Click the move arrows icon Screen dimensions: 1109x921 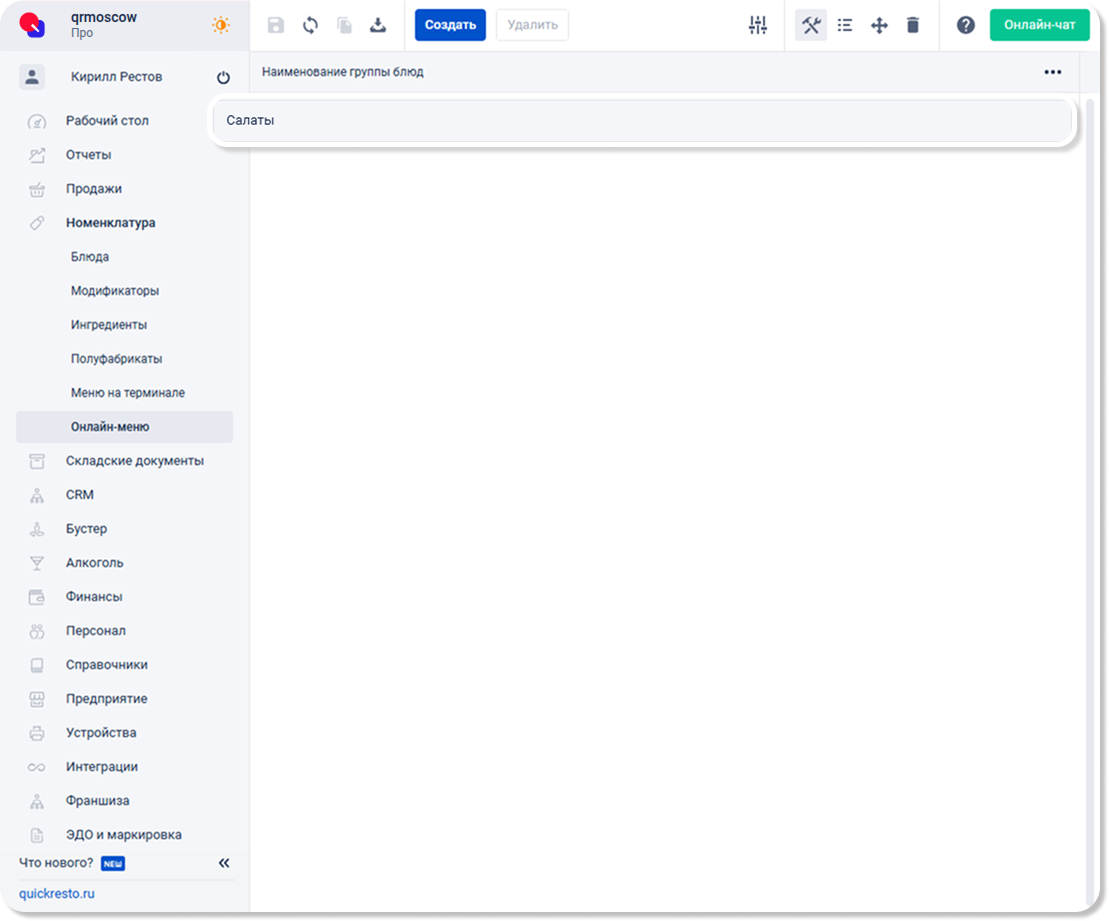[879, 25]
